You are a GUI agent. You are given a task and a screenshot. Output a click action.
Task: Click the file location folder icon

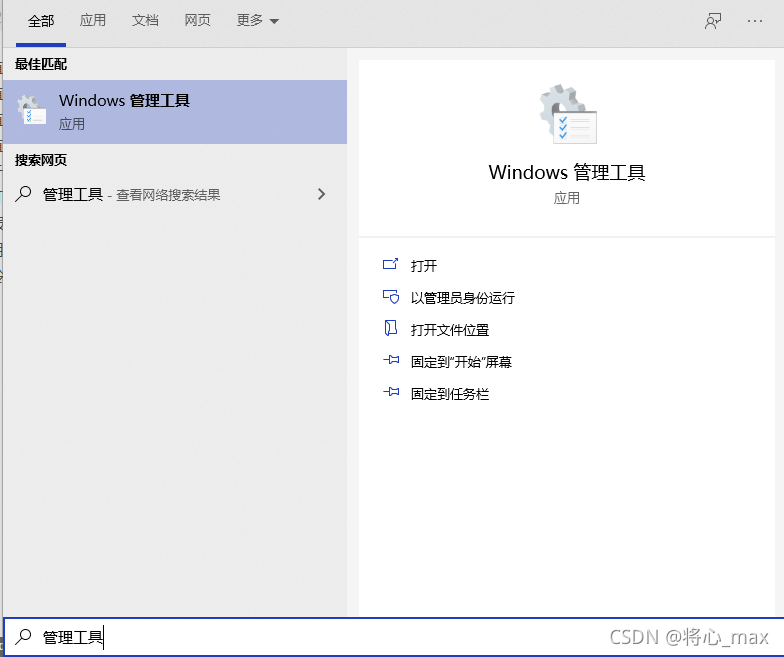click(390, 328)
